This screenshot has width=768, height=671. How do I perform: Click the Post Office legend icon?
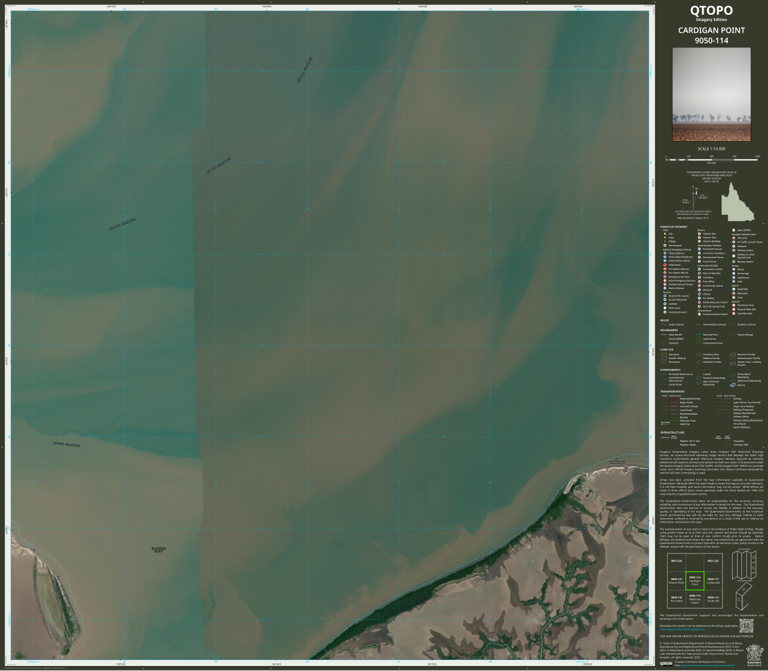tap(699, 282)
